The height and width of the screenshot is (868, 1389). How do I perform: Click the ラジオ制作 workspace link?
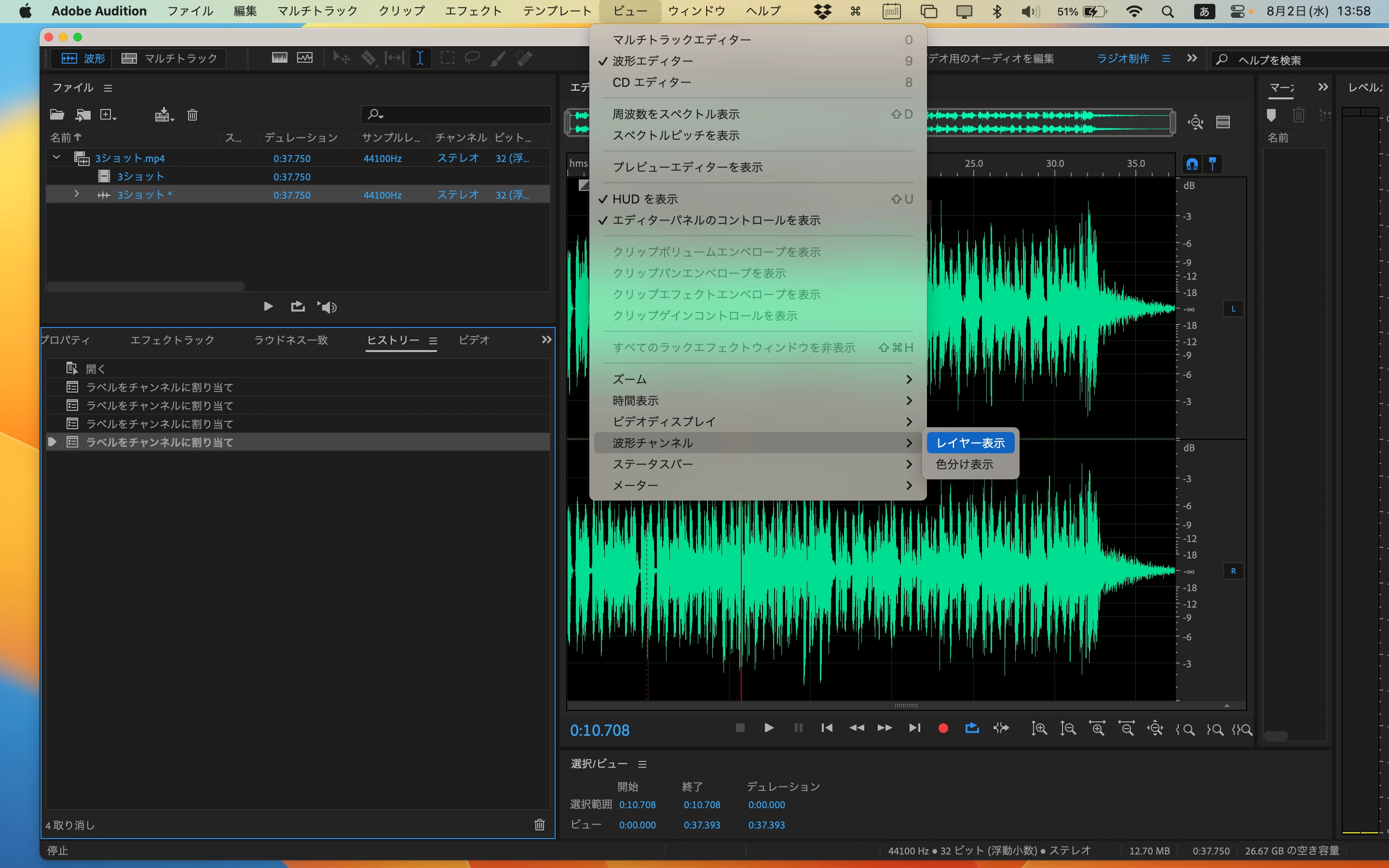tap(1122, 58)
